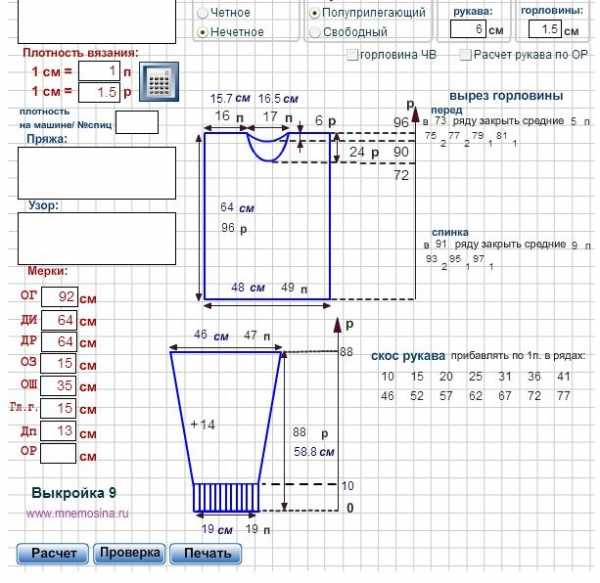Focus the machine density / needle number field
600x583 pixels.
(137, 122)
